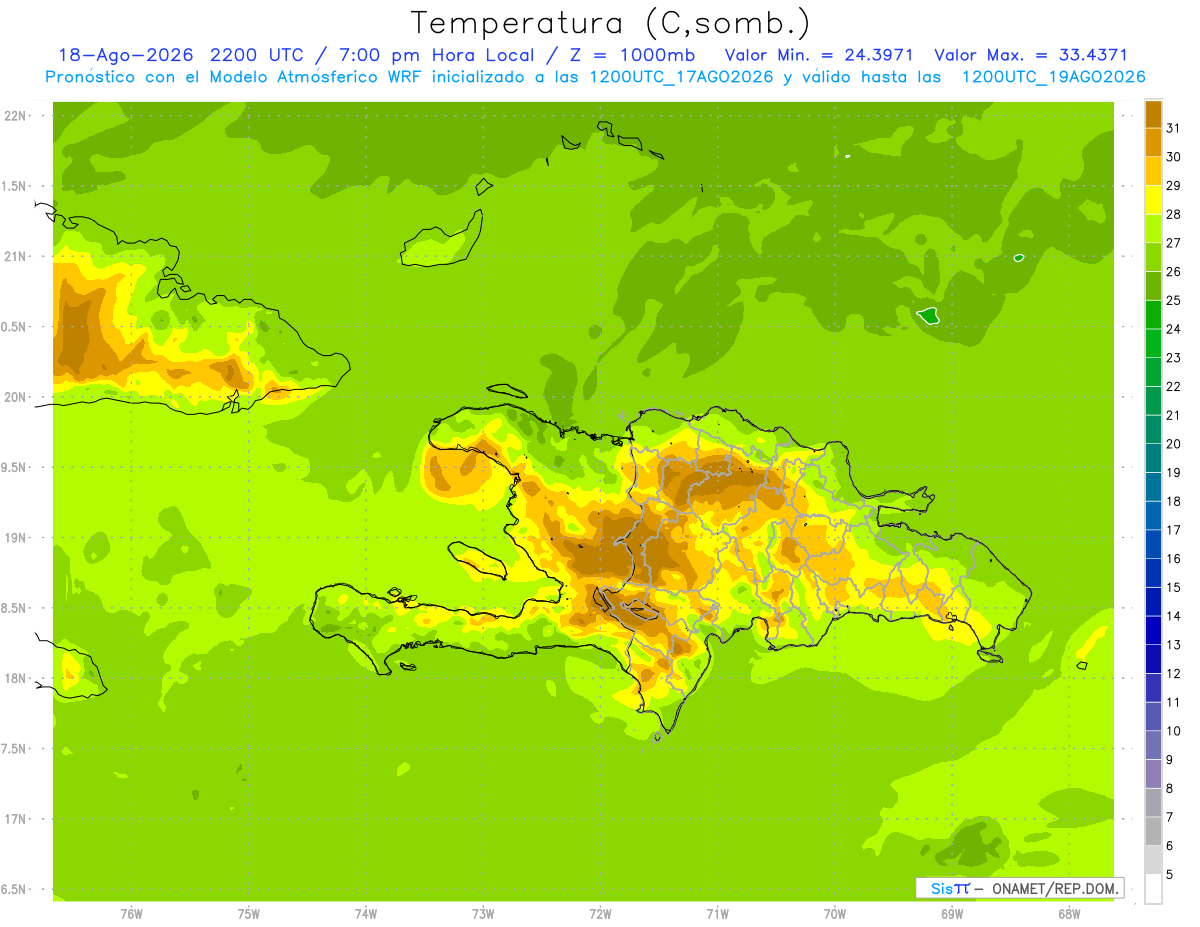Click the "0.5N" latitude label
This screenshot has height=927, width=1200.
tap(13, 327)
